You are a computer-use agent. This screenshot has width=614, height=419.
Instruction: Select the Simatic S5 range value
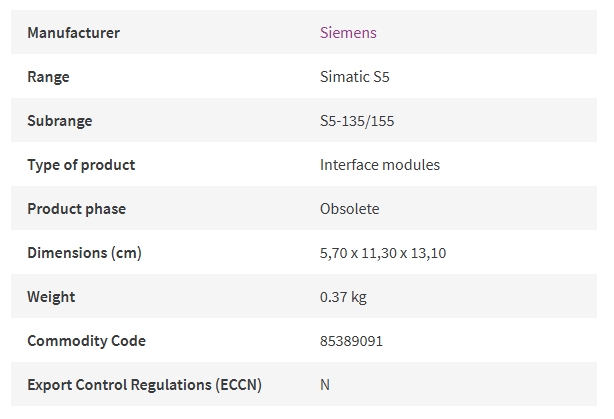tap(355, 77)
